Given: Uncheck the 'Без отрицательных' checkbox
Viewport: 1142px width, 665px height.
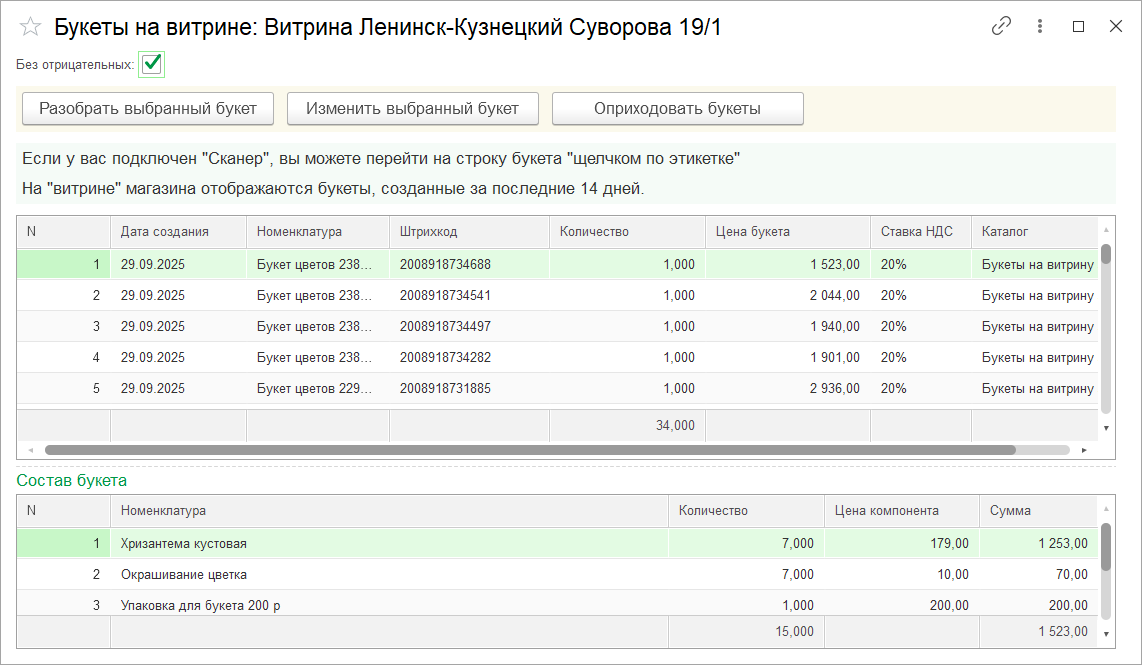Looking at the screenshot, I should point(152,65).
